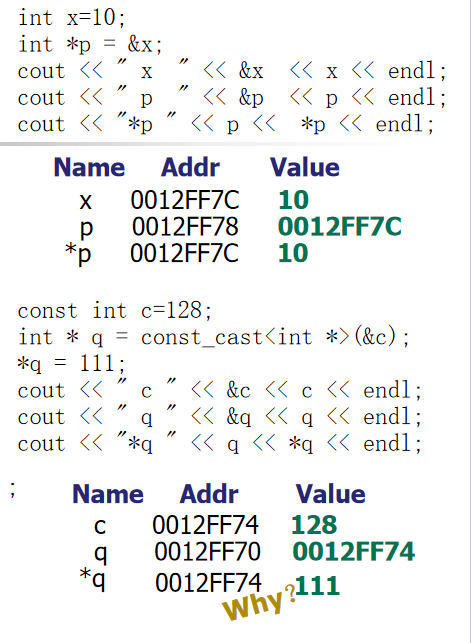Click the address 0012FF78

(185, 227)
